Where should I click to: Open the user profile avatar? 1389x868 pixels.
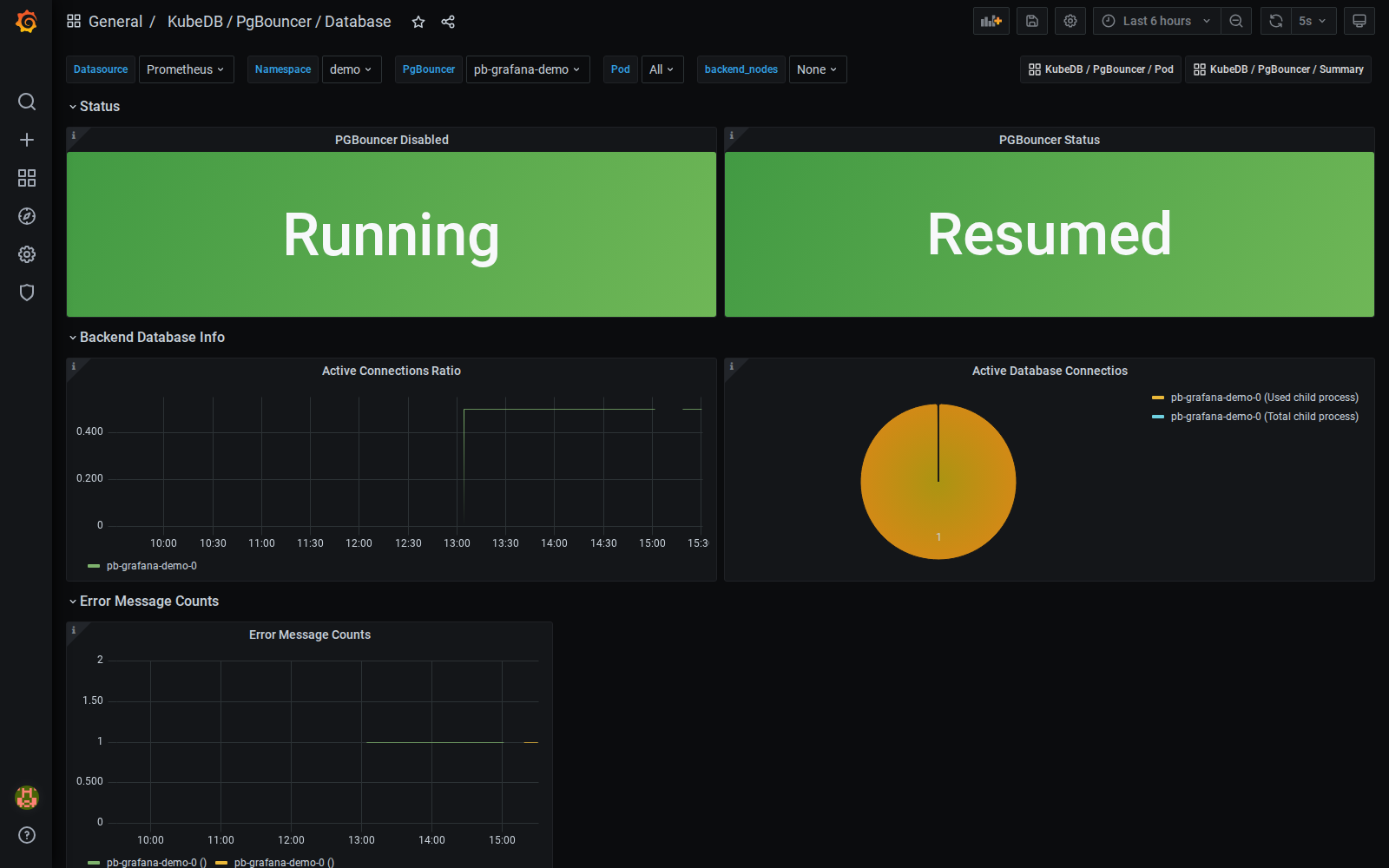click(27, 797)
